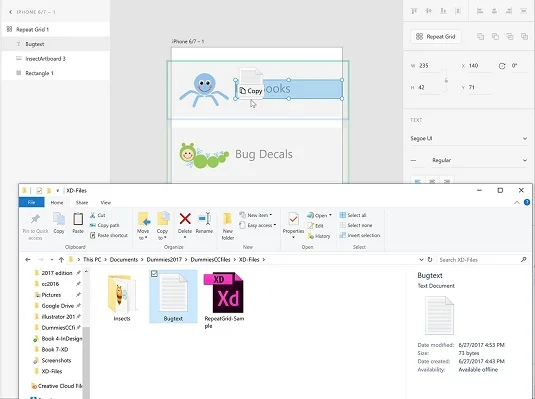Screen dimensions: 535x399
Task: Open the Easy access dropdown
Action: [x=258, y=225]
